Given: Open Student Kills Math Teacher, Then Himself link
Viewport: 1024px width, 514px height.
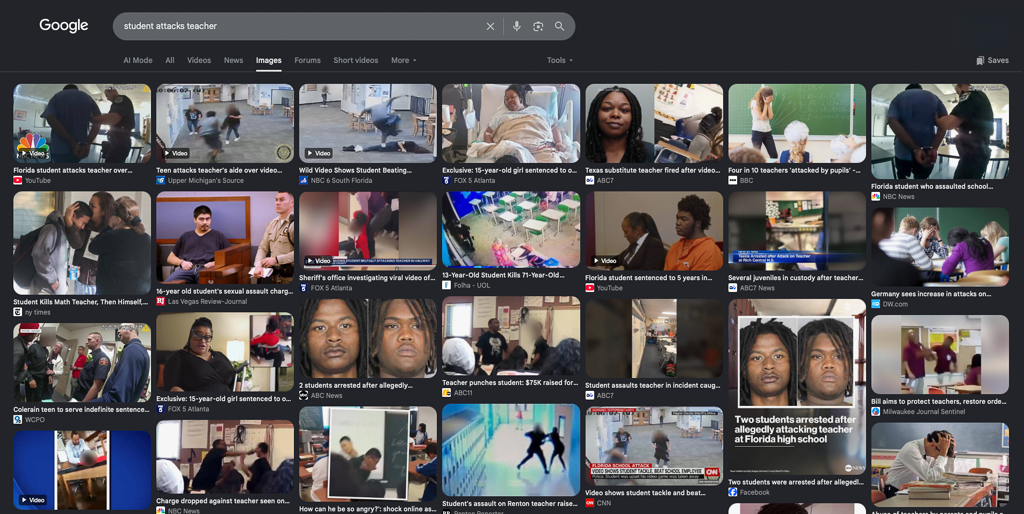Looking at the screenshot, I should pos(82,302).
